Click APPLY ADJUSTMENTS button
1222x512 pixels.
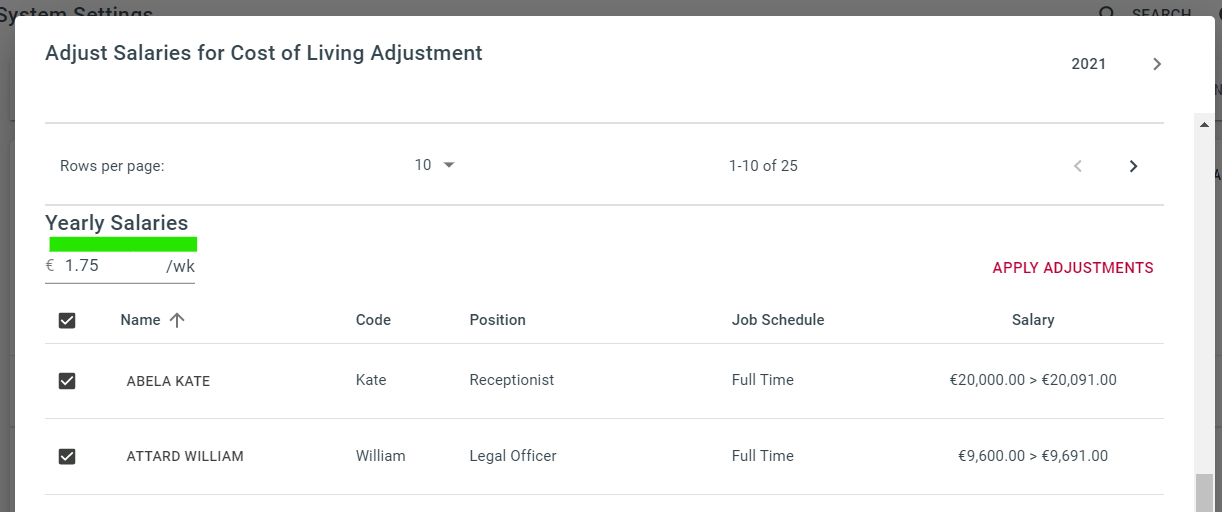[1073, 268]
